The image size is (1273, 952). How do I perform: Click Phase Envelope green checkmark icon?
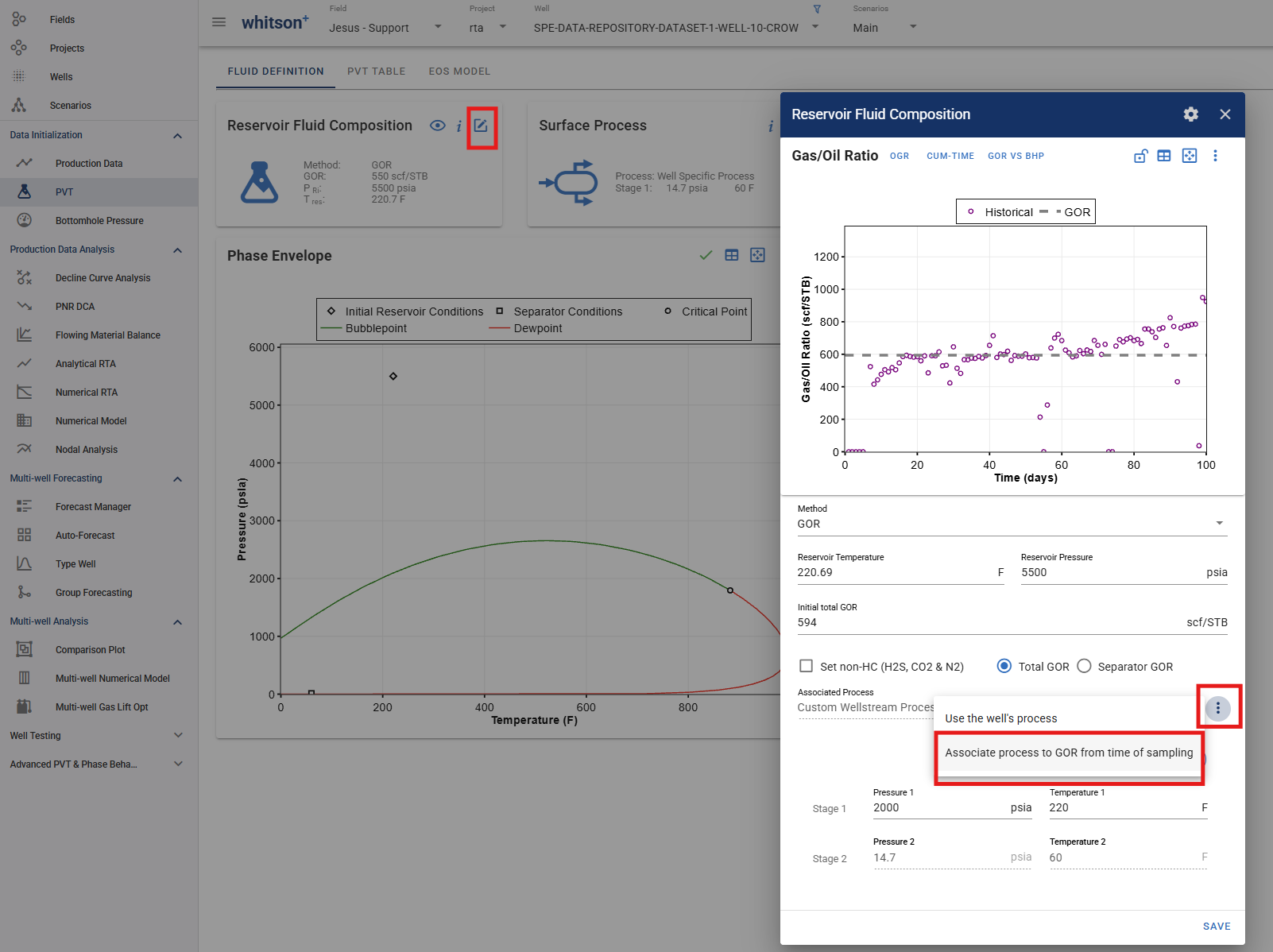point(706,255)
